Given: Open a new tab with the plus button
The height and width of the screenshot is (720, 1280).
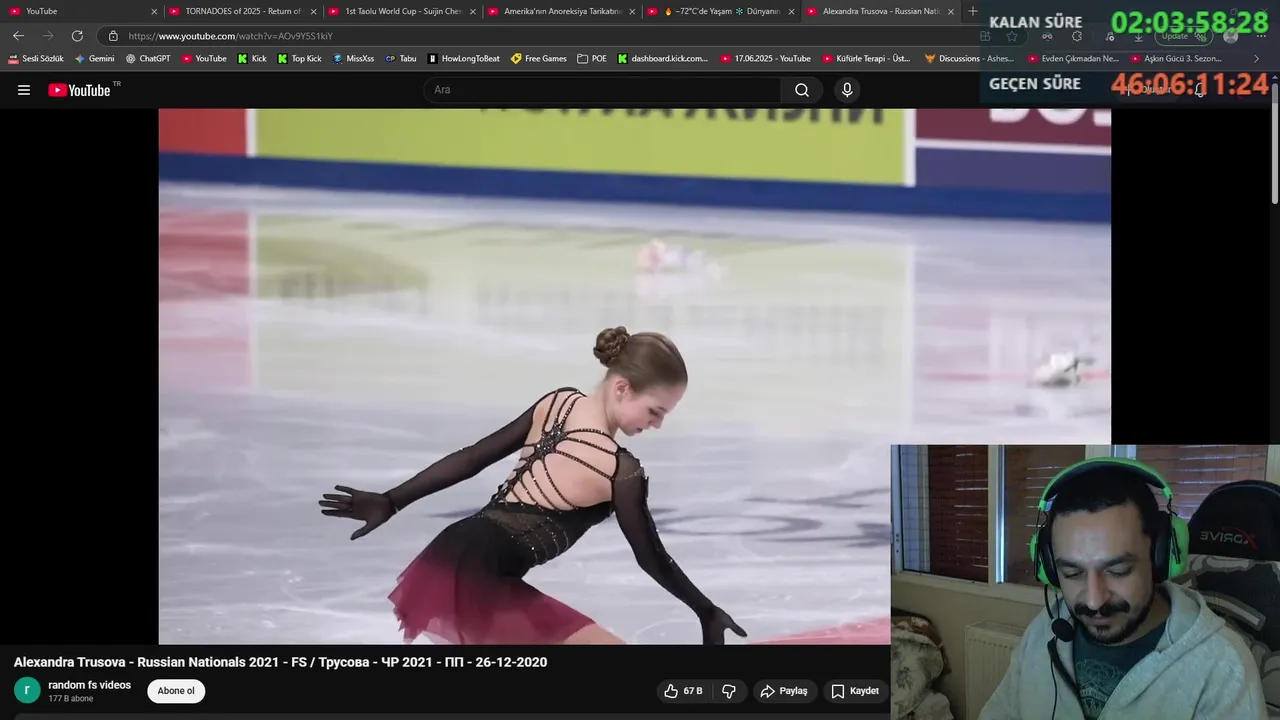Looking at the screenshot, I should click(972, 11).
